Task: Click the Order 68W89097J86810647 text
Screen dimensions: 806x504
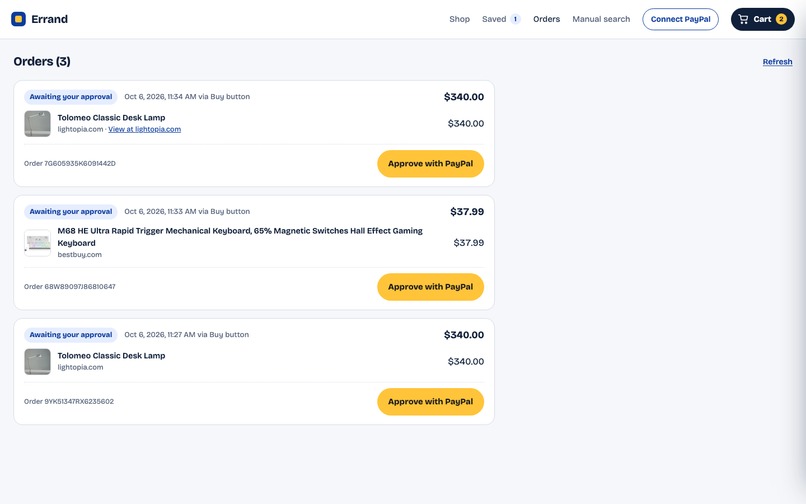Action: click(69, 286)
